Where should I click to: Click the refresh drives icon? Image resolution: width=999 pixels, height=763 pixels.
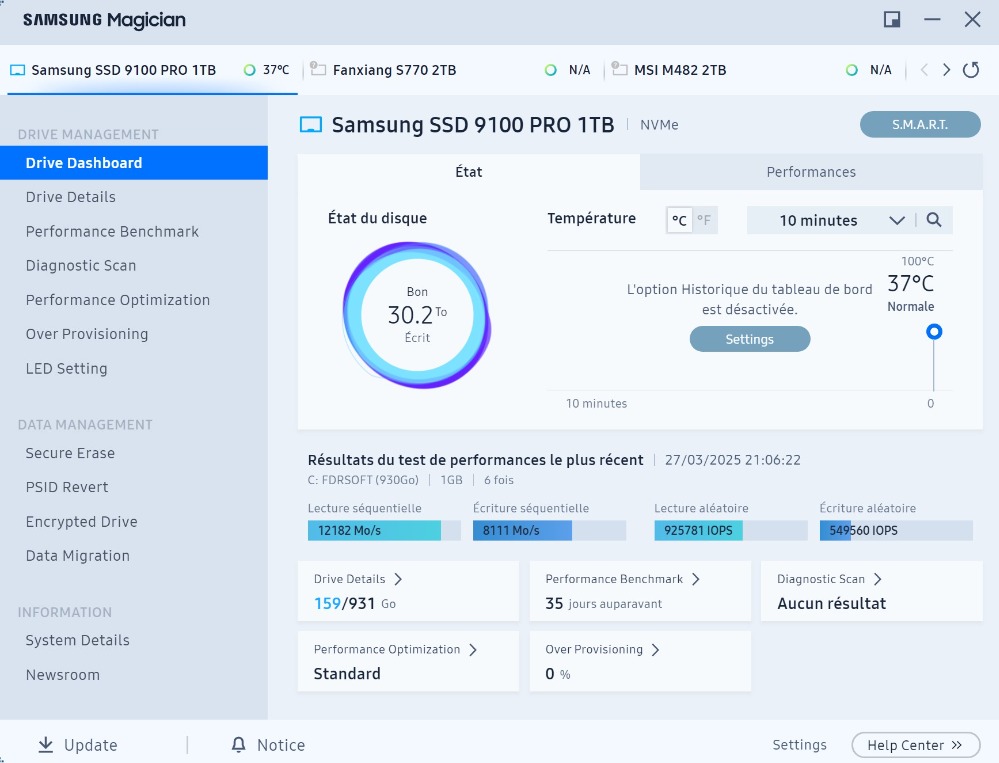click(x=970, y=70)
